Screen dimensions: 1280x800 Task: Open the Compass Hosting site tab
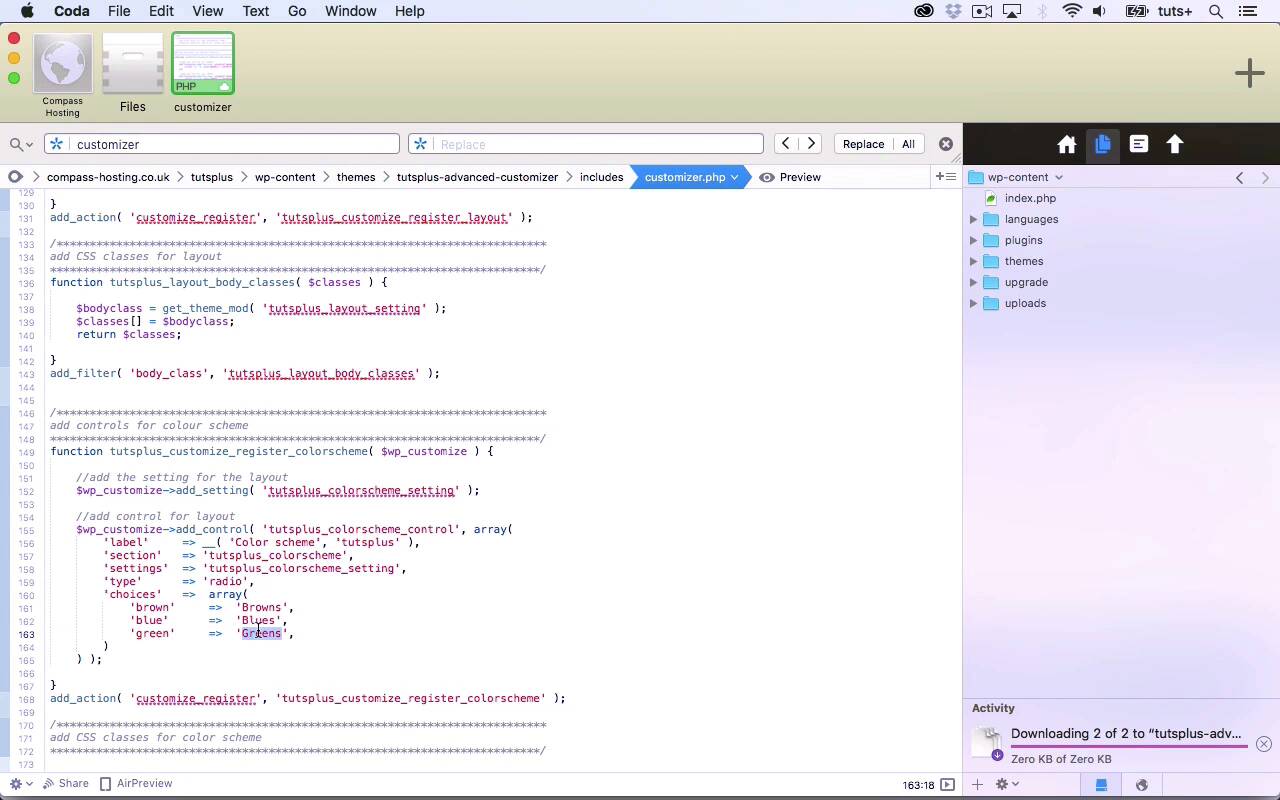[x=63, y=64]
